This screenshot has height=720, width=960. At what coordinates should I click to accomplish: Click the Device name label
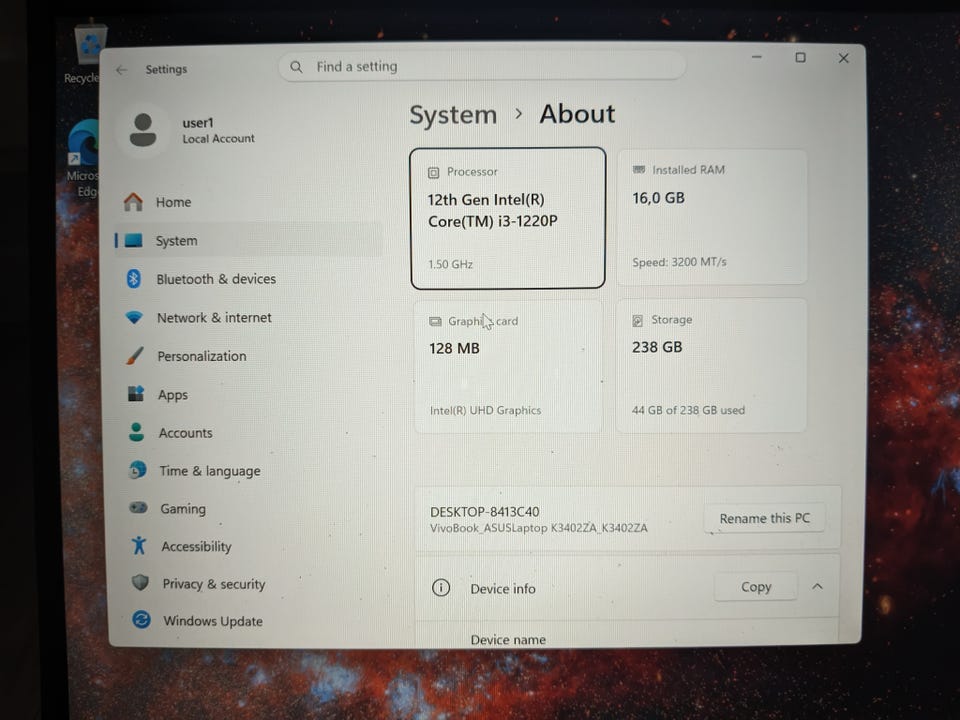(508, 639)
